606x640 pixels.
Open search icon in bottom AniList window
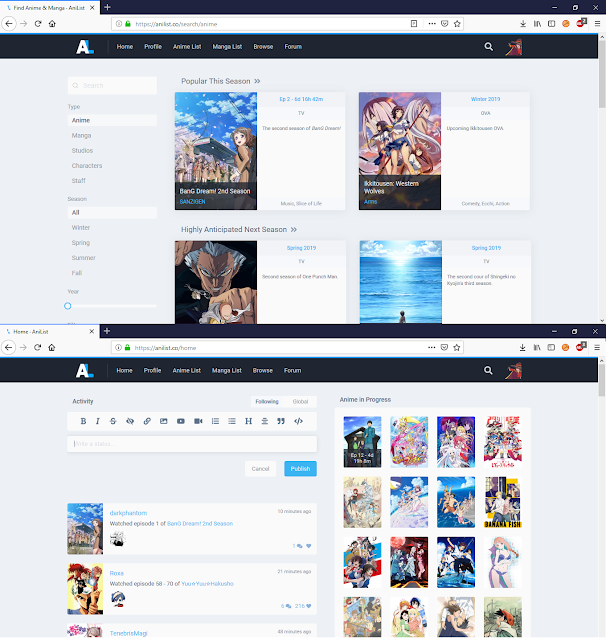click(x=488, y=370)
